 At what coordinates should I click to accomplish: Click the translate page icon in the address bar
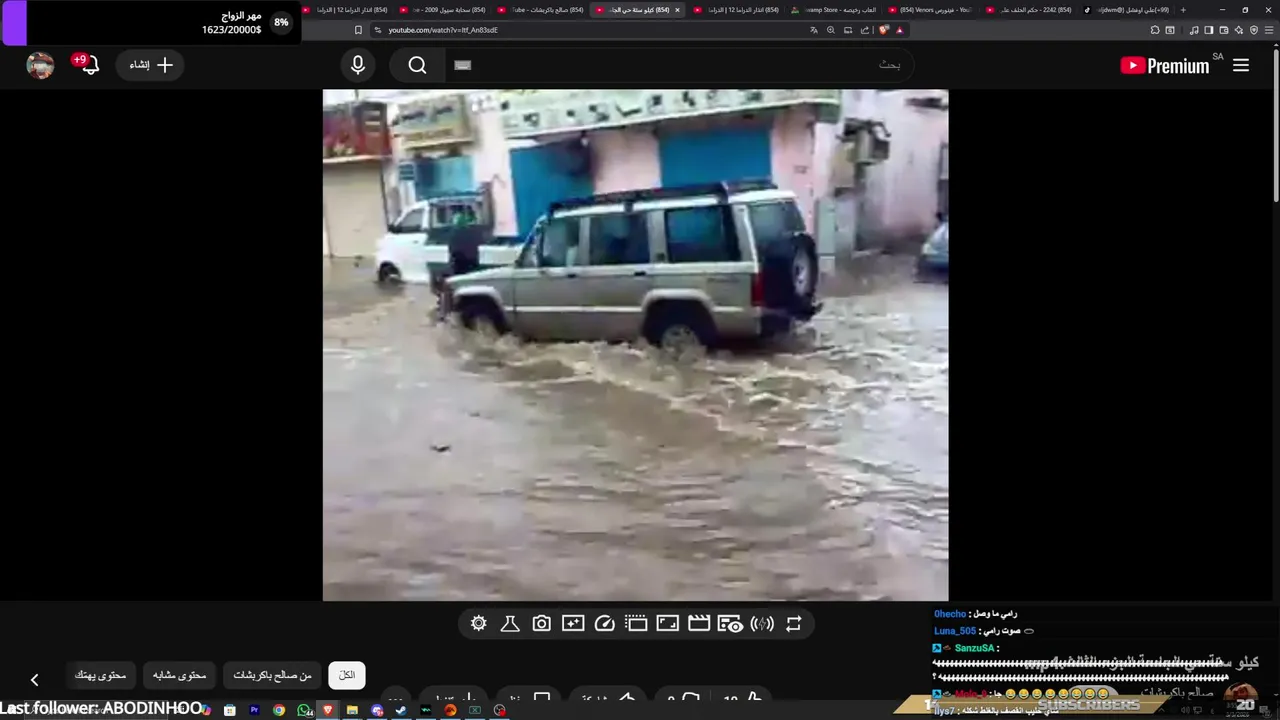click(x=813, y=30)
